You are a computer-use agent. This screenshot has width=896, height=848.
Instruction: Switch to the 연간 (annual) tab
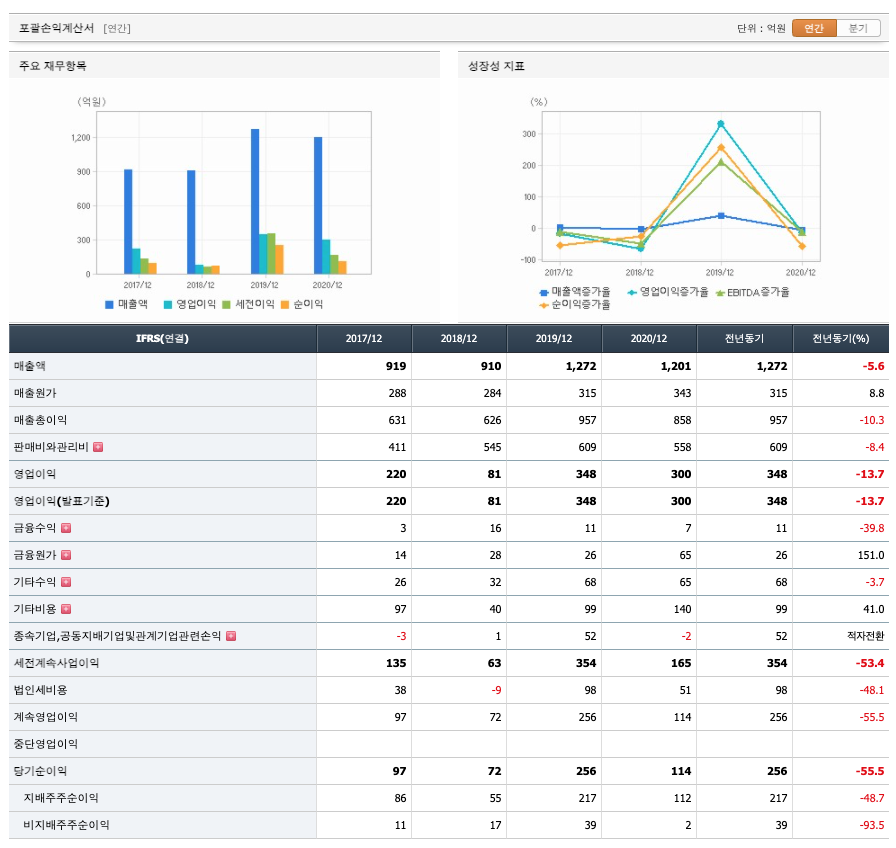814,28
